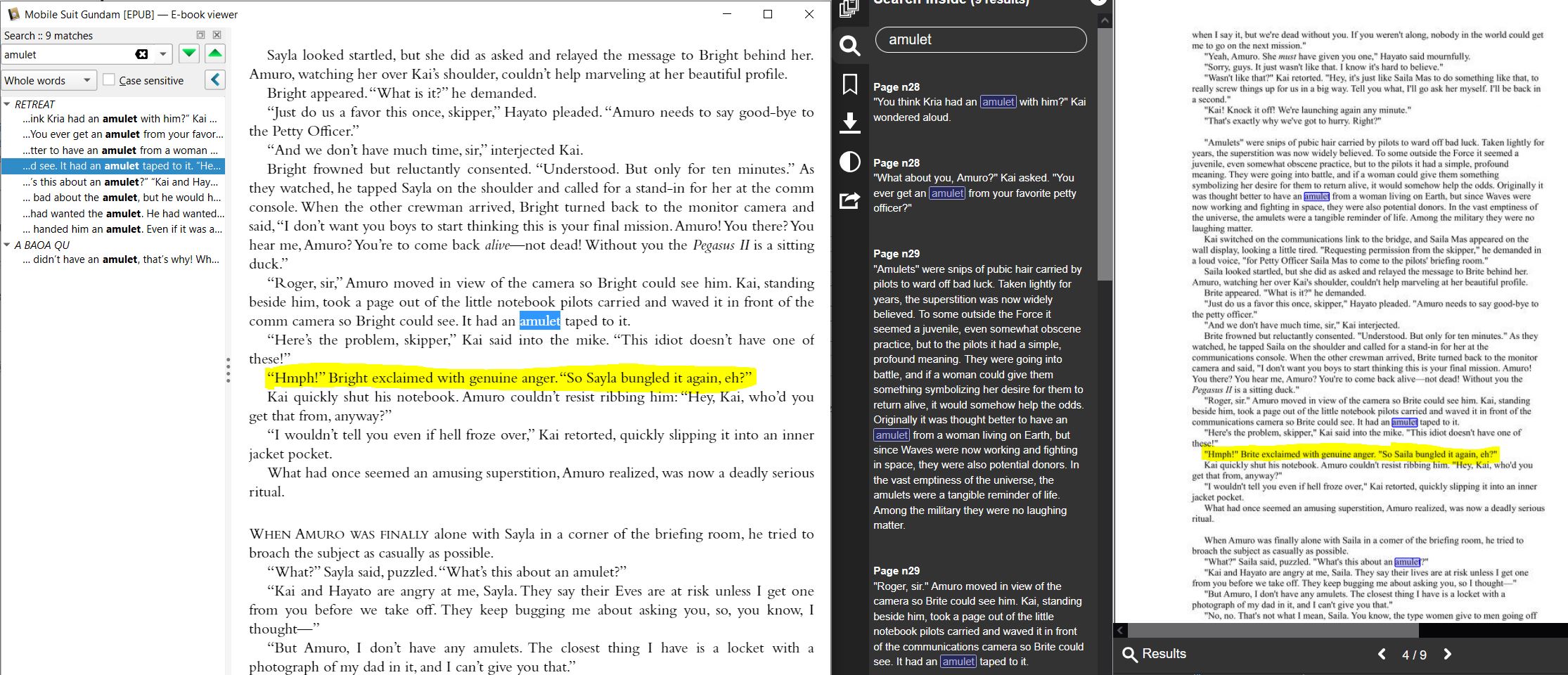Select result "...You ever get an amulet from your favor..."
Screen dimensions: 1568x675
pos(123,134)
